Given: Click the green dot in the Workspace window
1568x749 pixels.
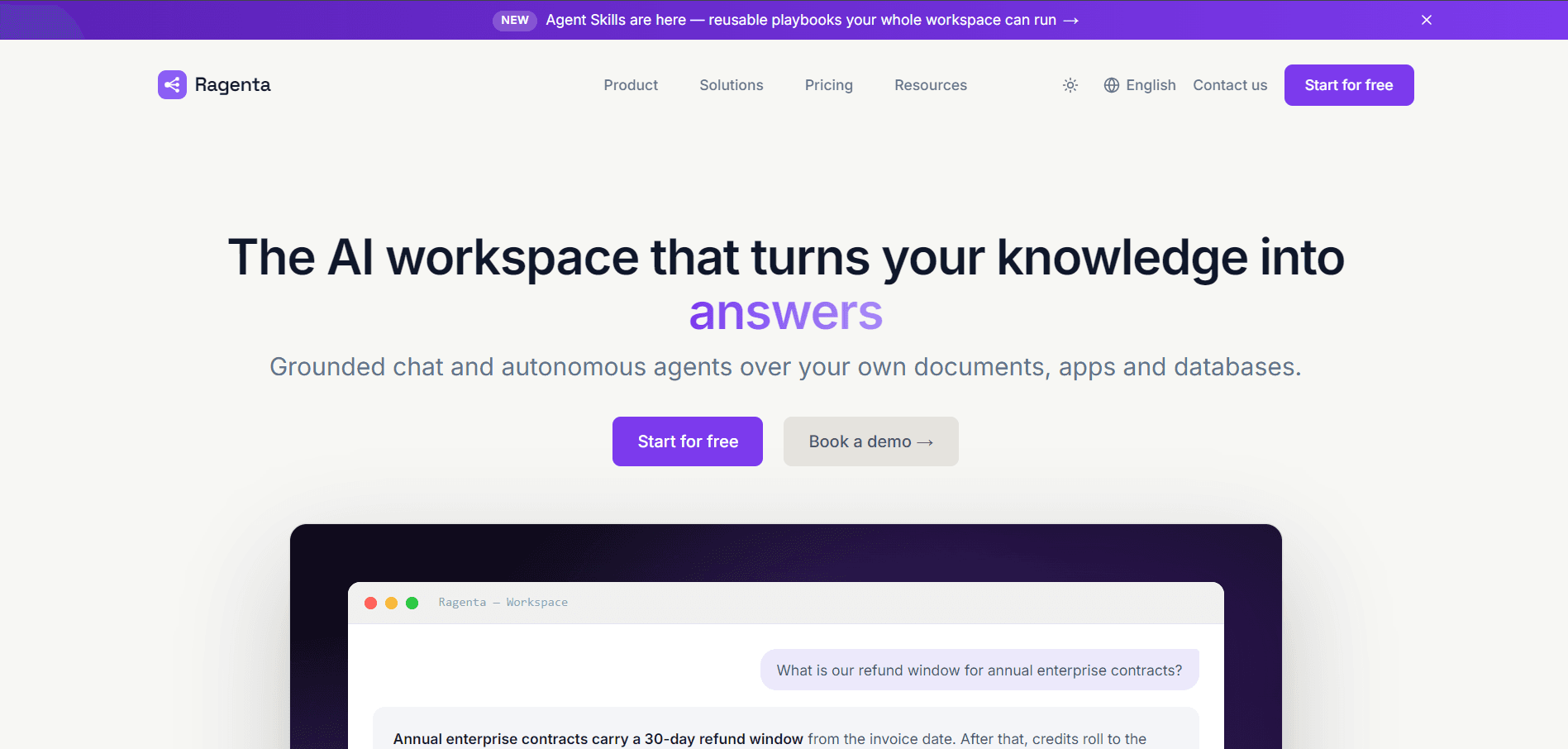Looking at the screenshot, I should click(x=412, y=603).
